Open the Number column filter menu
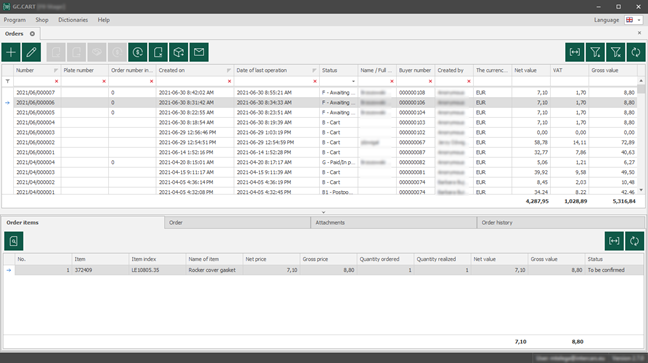 [x=56, y=71]
